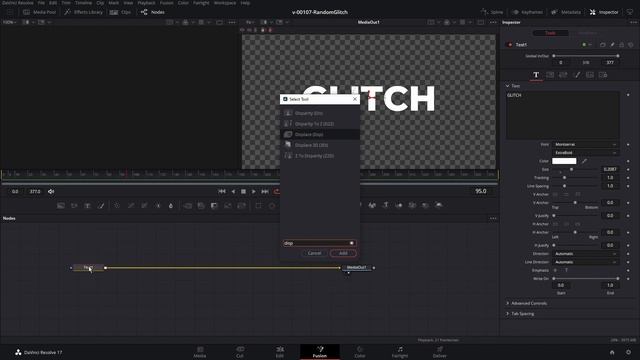Mute audio with speaker icon
This screenshot has height=360, width=640.
[x=51, y=191]
